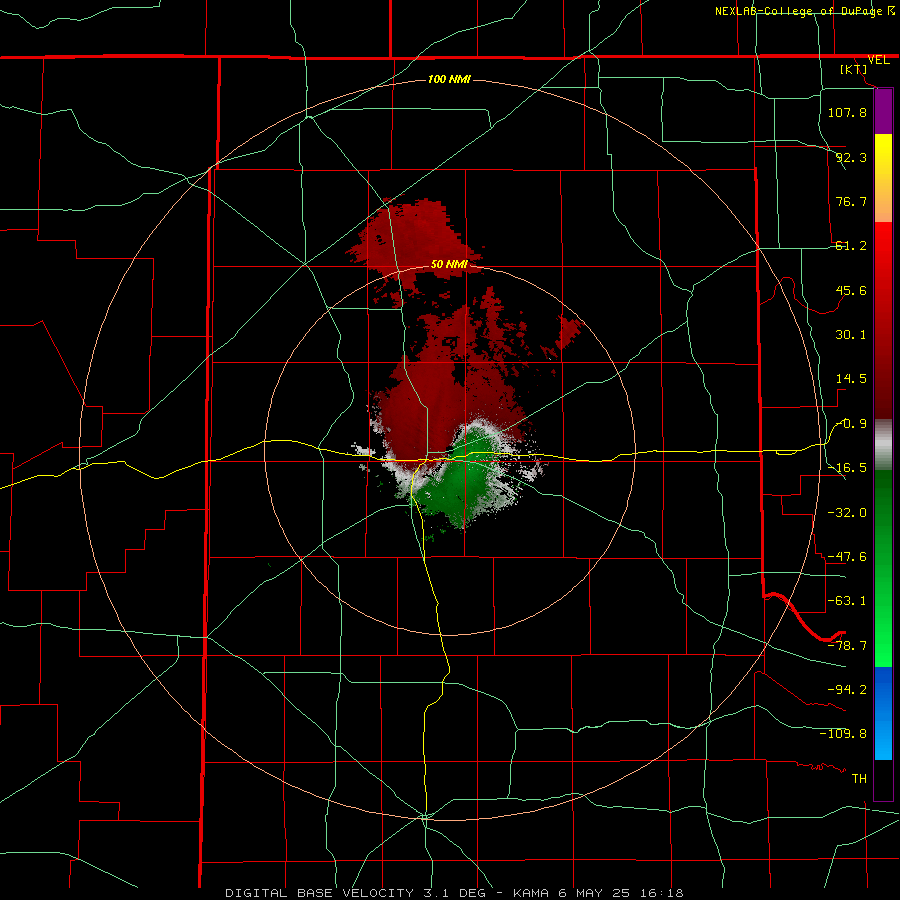Click the -16.5 velocity scale value
The width and height of the screenshot is (900, 900).
pos(847,468)
